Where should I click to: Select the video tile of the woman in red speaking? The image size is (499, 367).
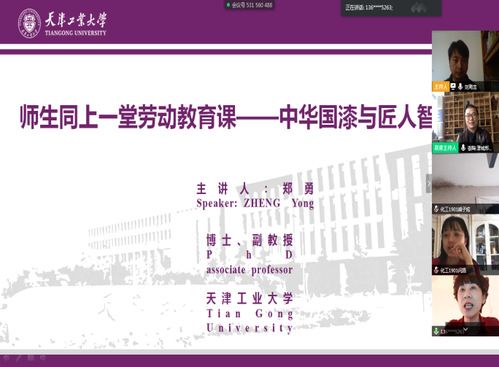465,306
